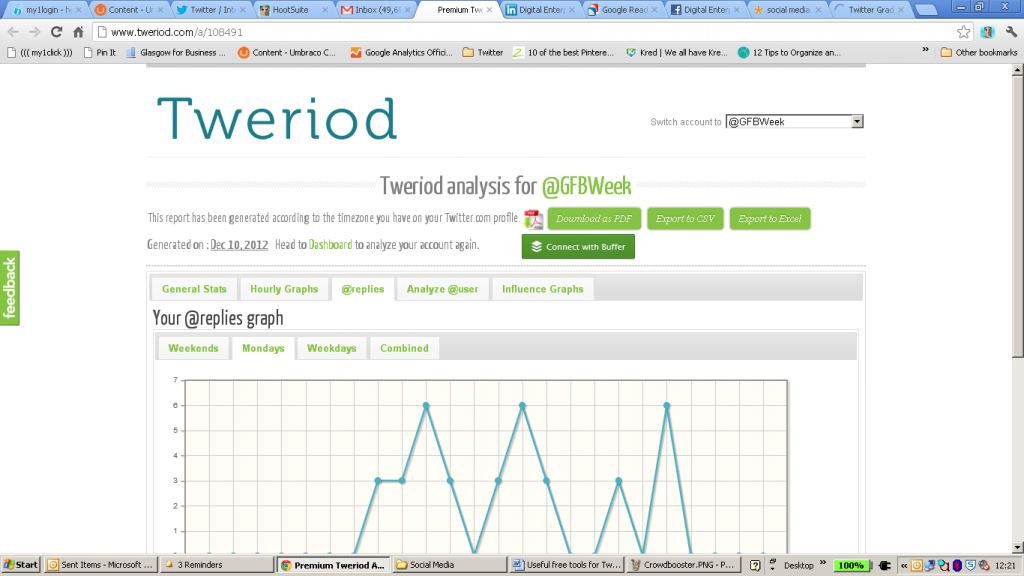Click the Tweriod logo

click(x=278, y=119)
